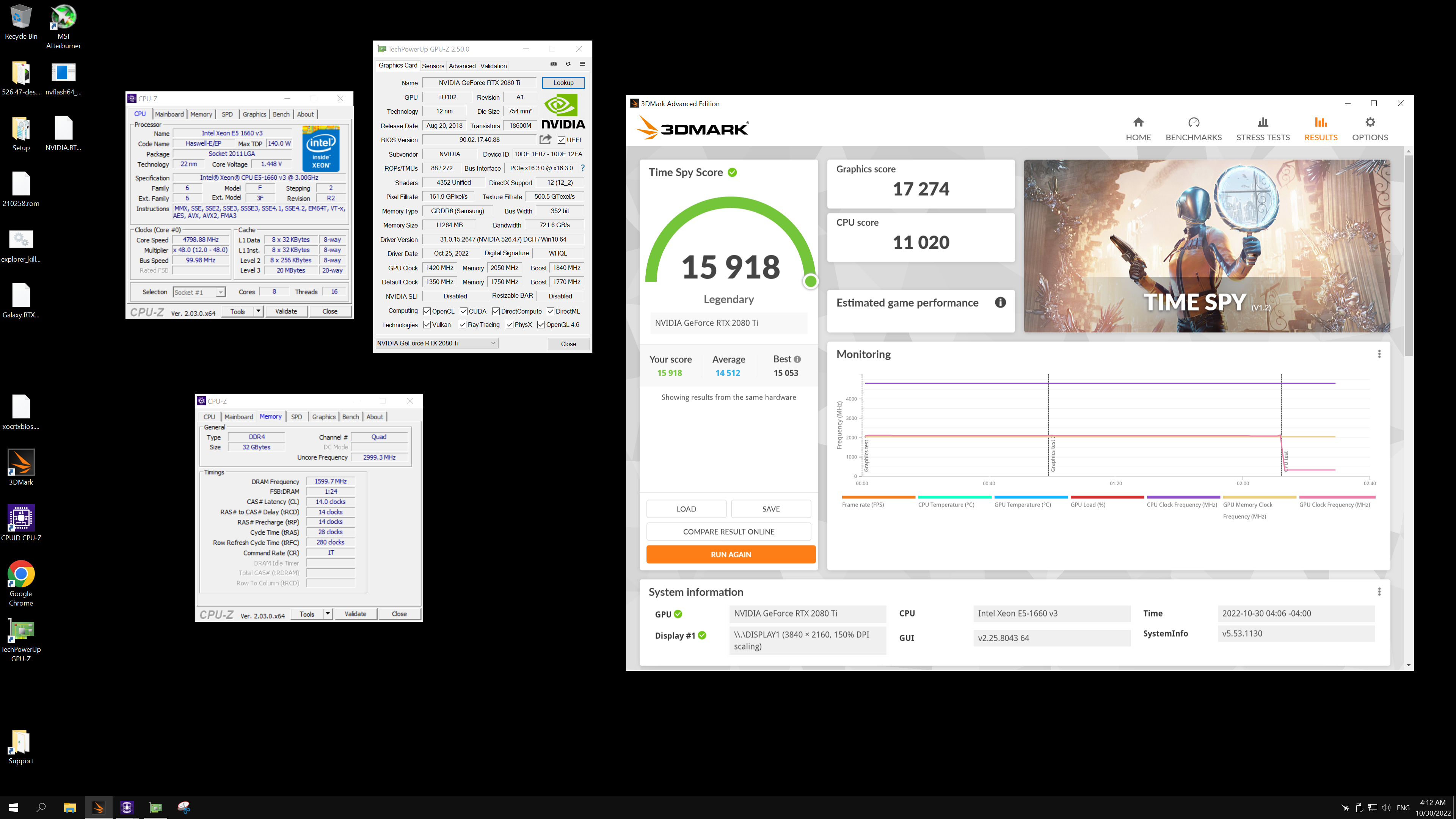Click the Graphics score 17 274 card
The height and width of the screenshot is (819, 1456).
(x=921, y=184)
